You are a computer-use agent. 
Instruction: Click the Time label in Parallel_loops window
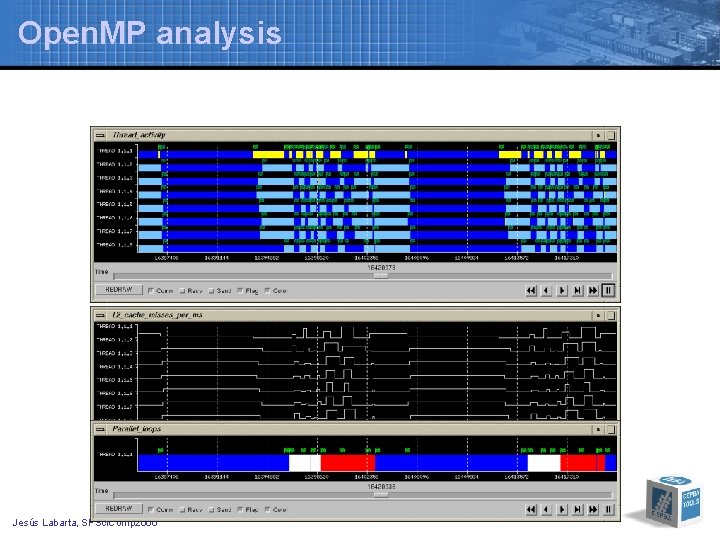click(101, 491)
